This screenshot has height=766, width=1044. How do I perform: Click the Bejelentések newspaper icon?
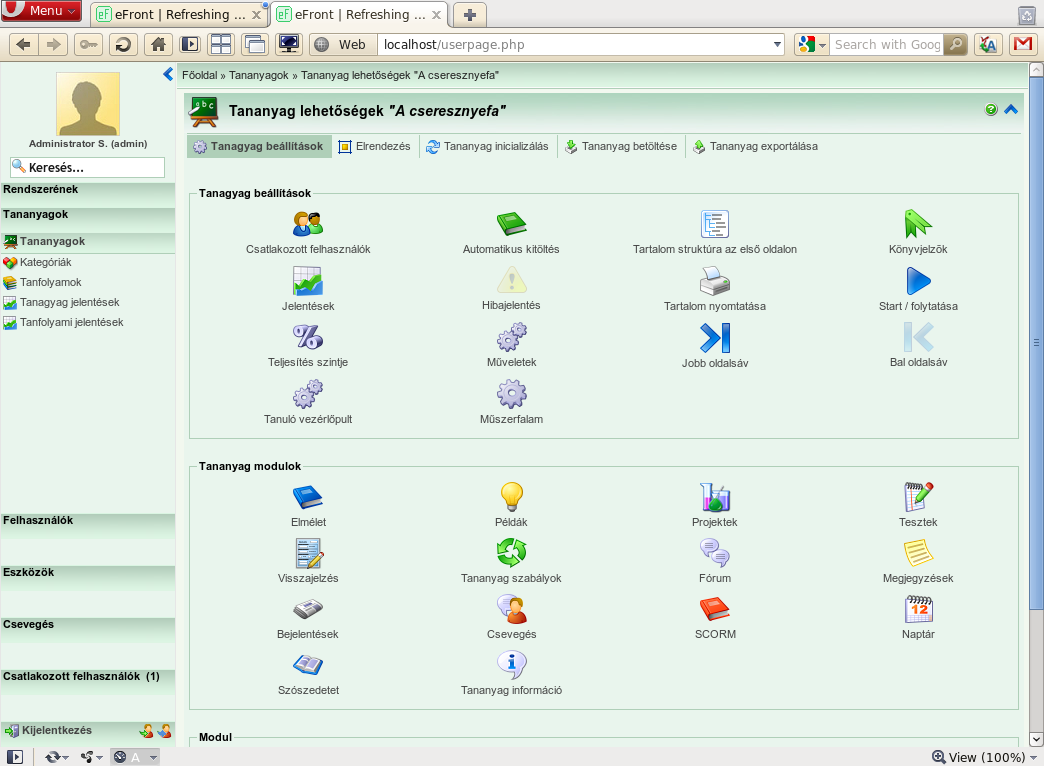[308, 609]
